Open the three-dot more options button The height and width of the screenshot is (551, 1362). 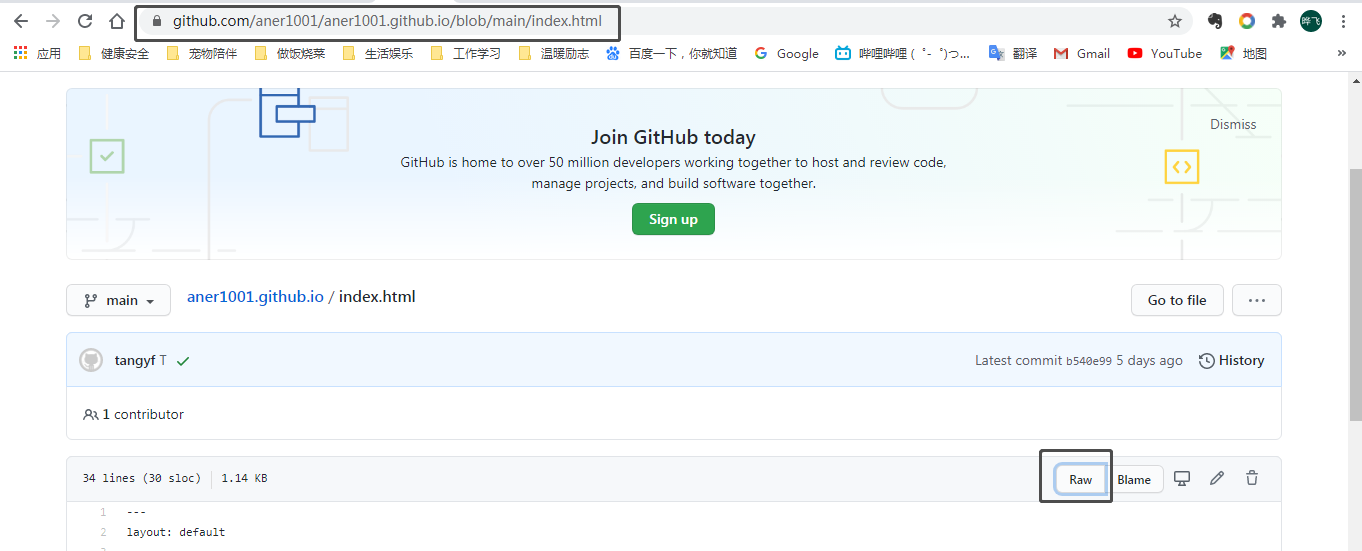pyautogui.click(x=1257, y=300)
